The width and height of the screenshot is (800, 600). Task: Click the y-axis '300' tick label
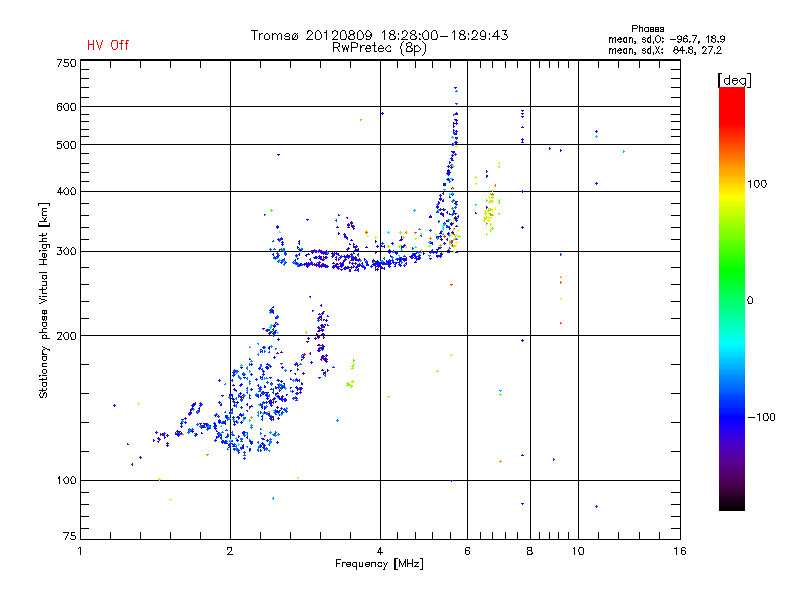[x=66, y=251]
